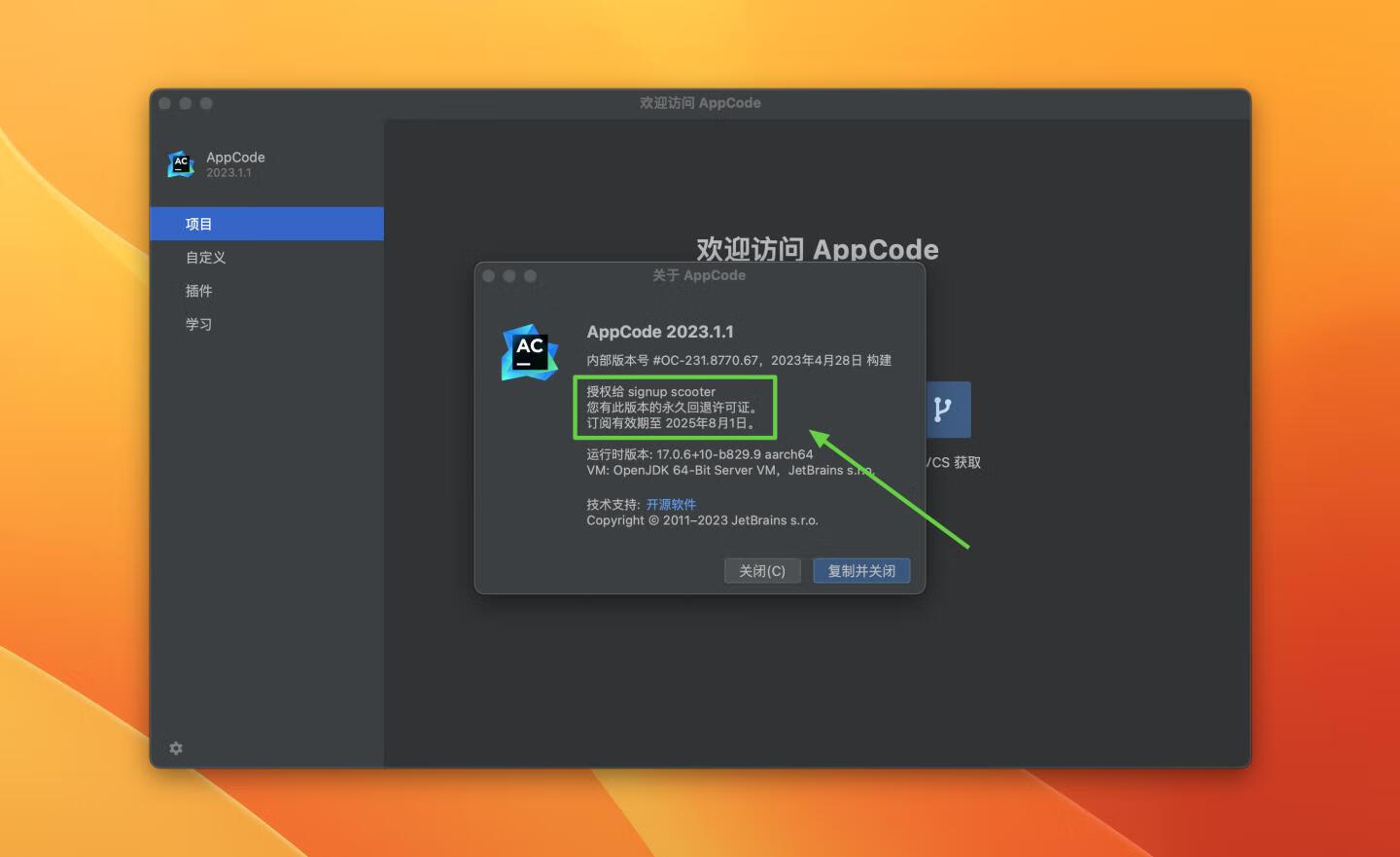Click the 复制并关闭 button
Screen dimensions: 1400x857
[861, 571]
